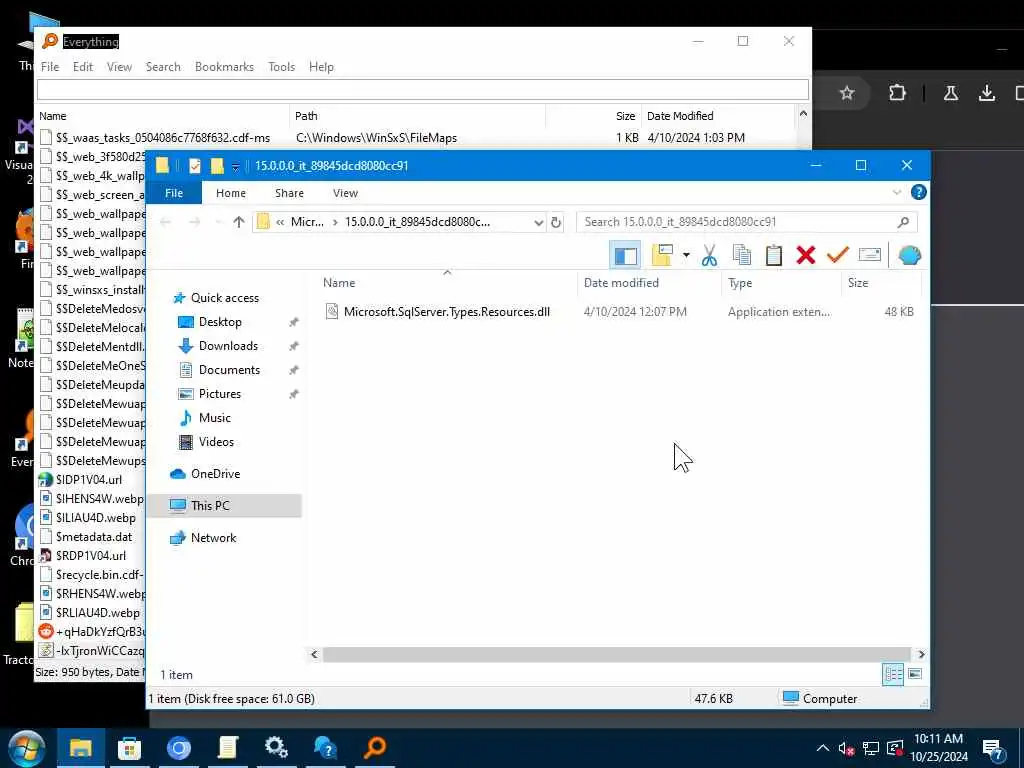Open Everything's Search menu
This screenshot has width=1024, height=768.
coord(163,67)
